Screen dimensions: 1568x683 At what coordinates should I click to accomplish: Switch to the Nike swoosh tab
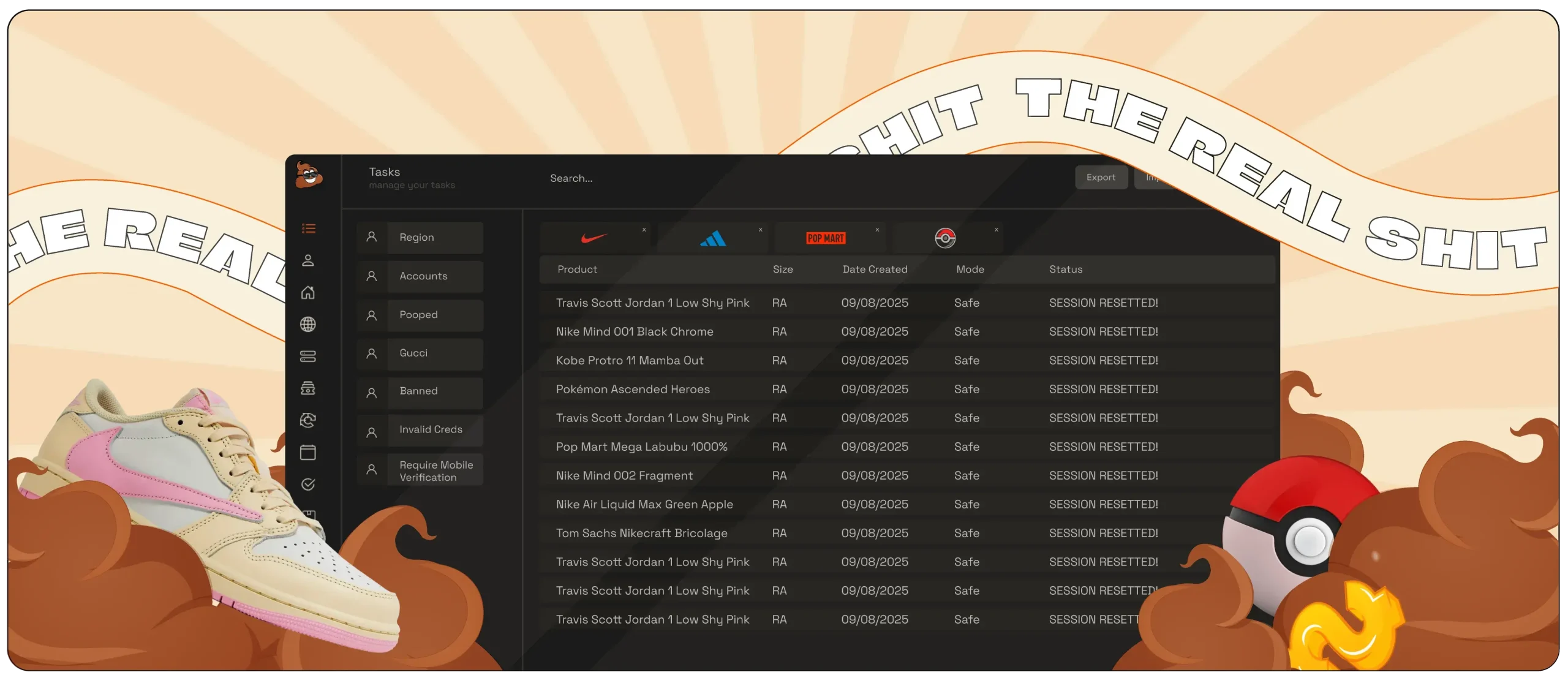(594, 238)
